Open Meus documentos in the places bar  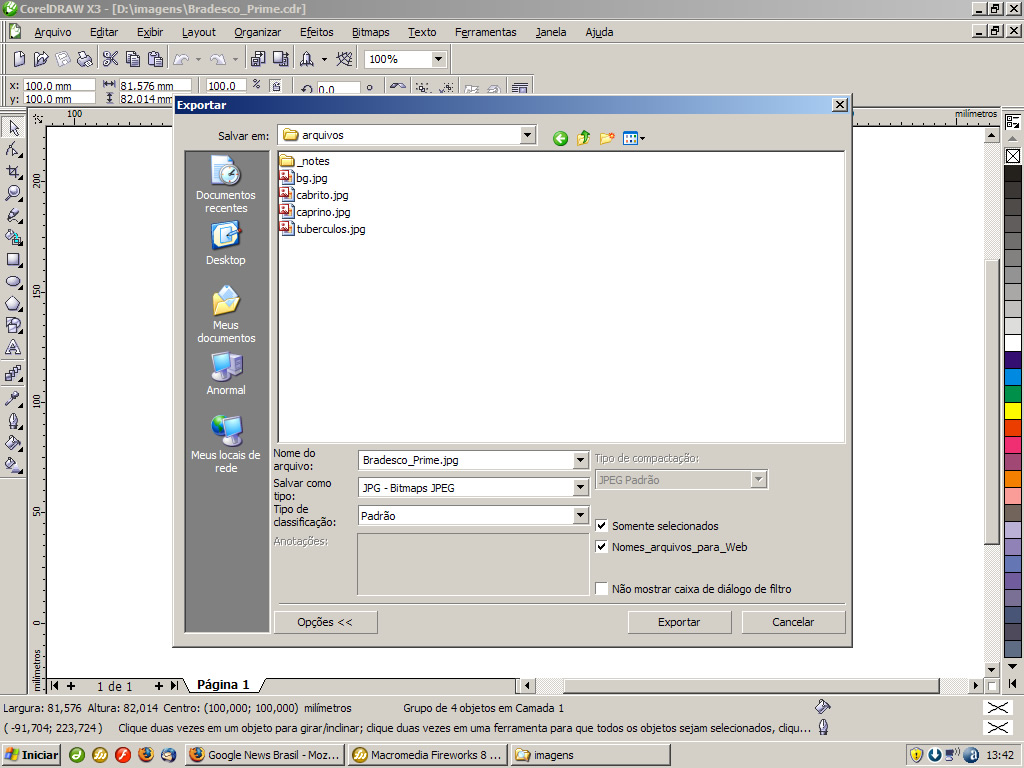[226, 314]
